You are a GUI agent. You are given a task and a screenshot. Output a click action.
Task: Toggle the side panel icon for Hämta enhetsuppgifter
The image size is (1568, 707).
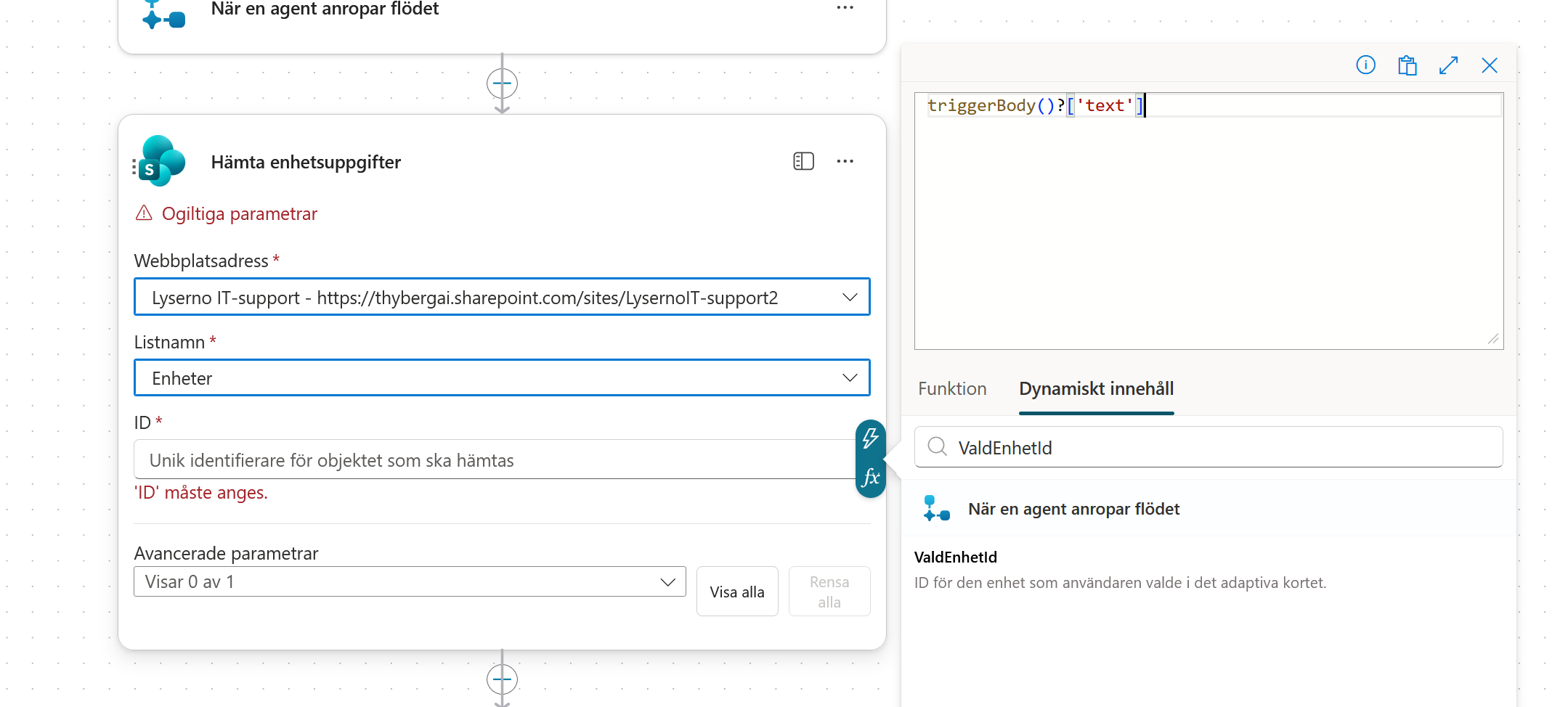pyautogui.click(x=803, y=161)
